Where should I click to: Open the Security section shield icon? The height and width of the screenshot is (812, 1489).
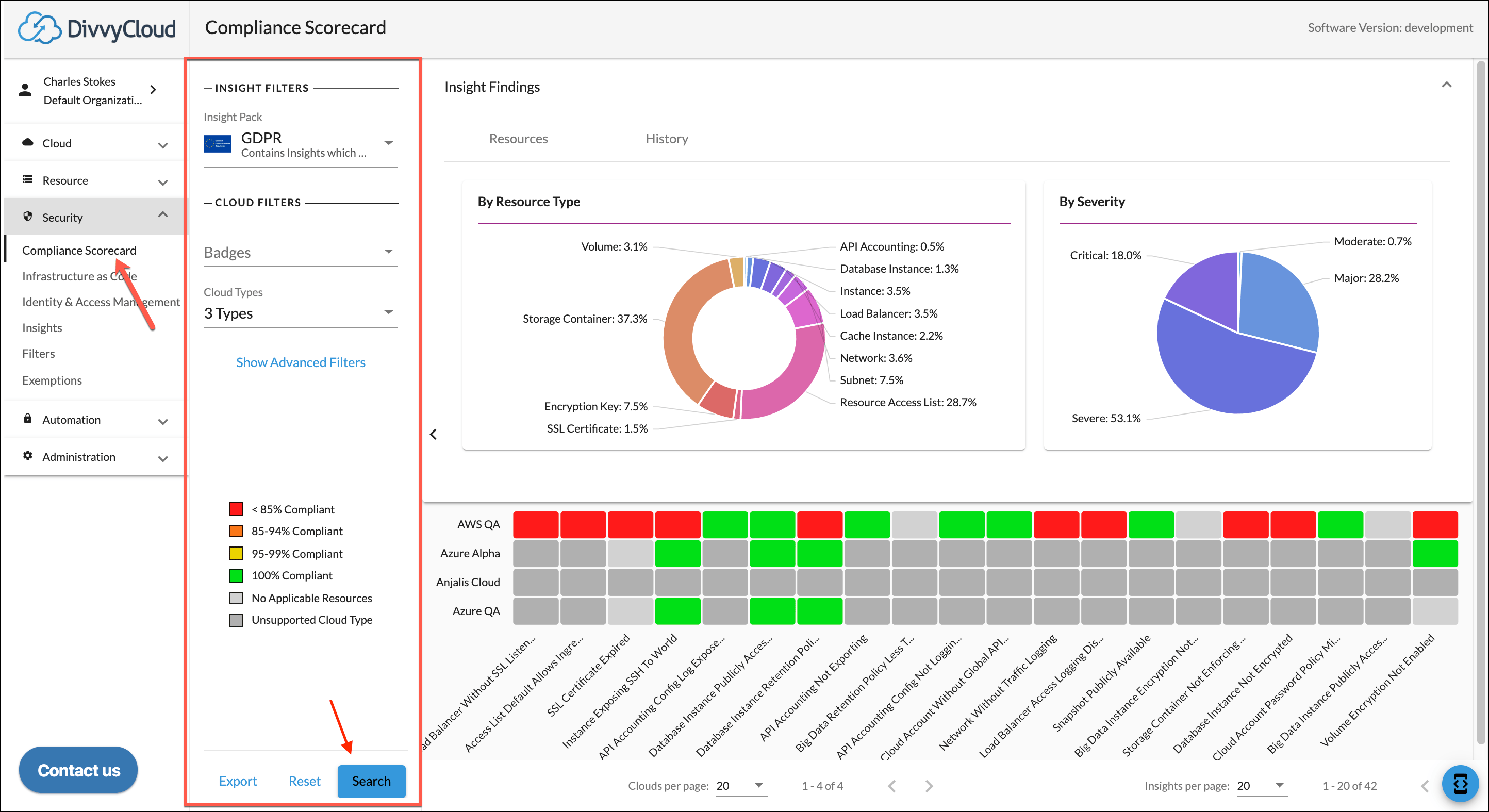pos(28,216)
